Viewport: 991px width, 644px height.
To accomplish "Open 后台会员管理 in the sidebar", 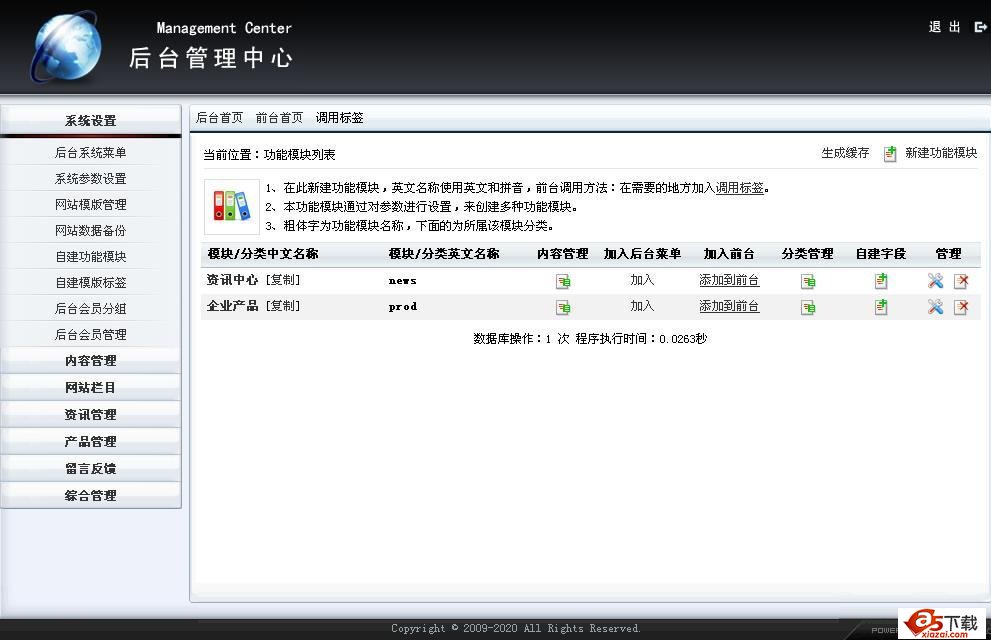I will coord(90,334).
